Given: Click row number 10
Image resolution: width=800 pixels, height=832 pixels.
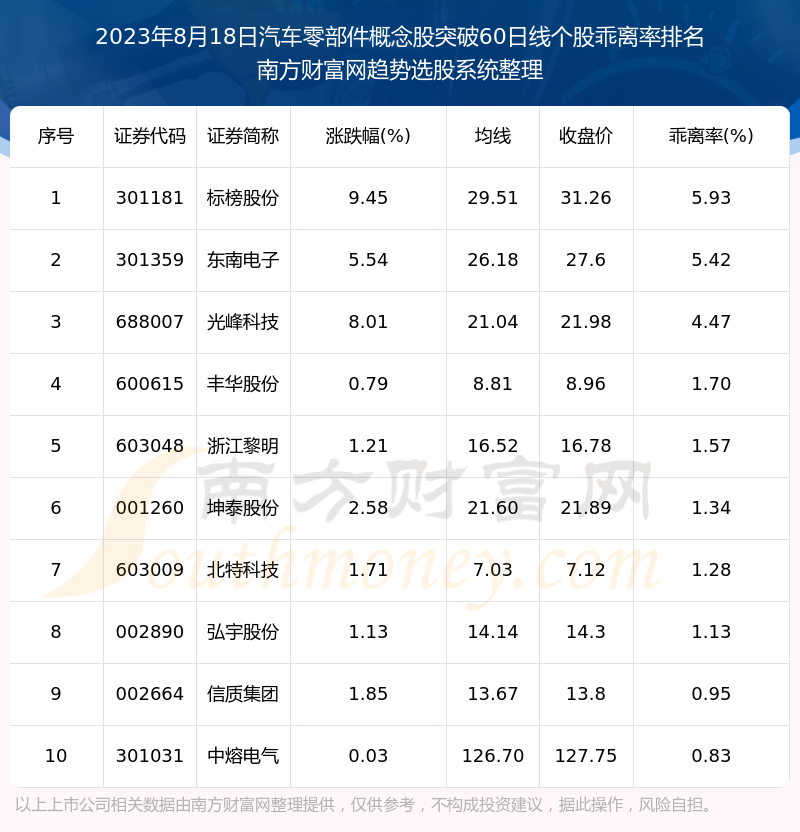Looking at the screenshot, I should [56, 756].
